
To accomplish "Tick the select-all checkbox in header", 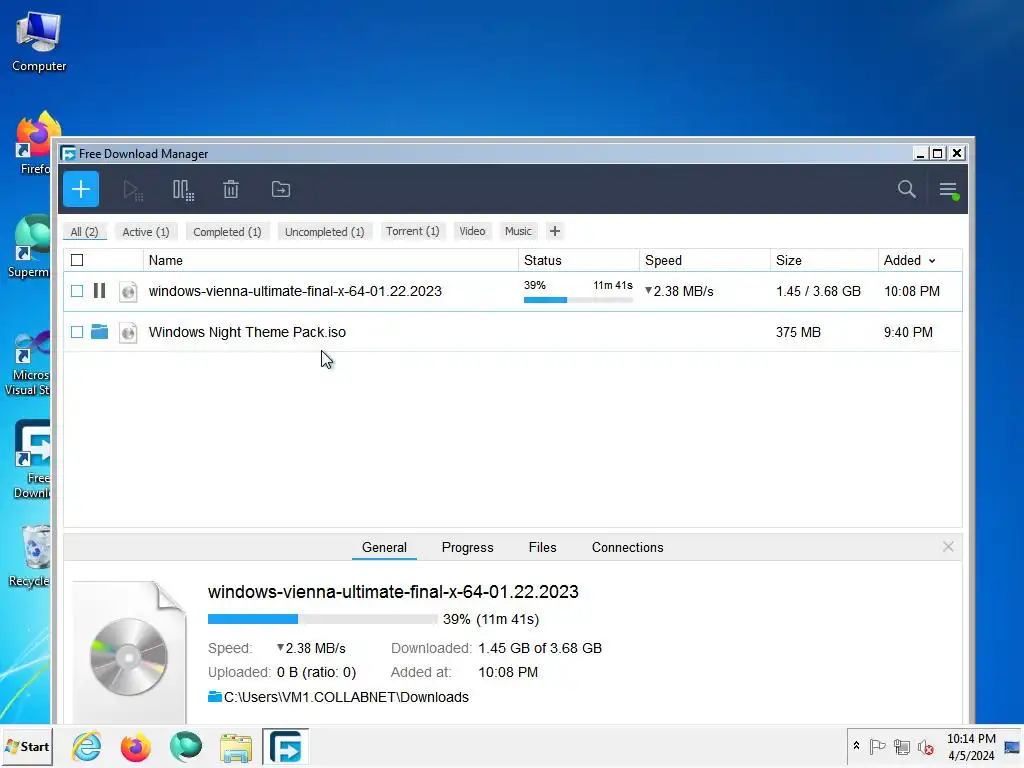I will click(x=77, y=260).
